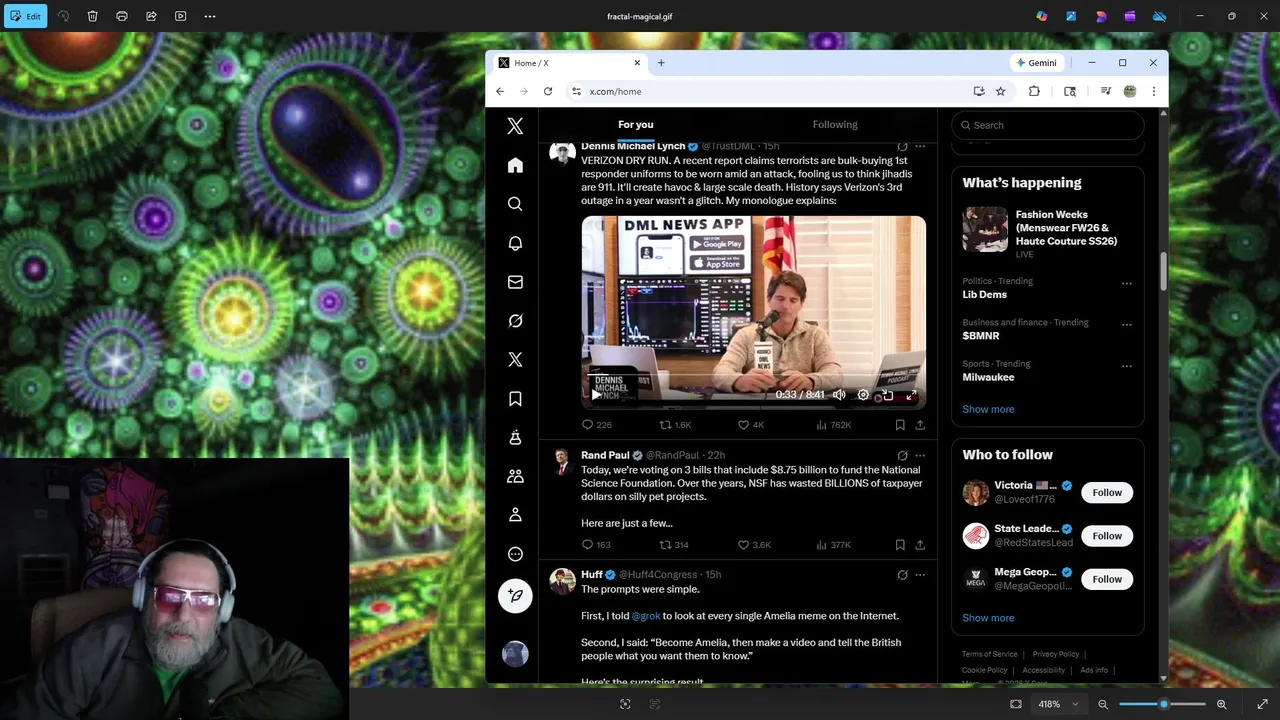This screenshot has width=1280, height=720.
Task: Open Profile person icon in X sidebar
Action: coord(515,515)
